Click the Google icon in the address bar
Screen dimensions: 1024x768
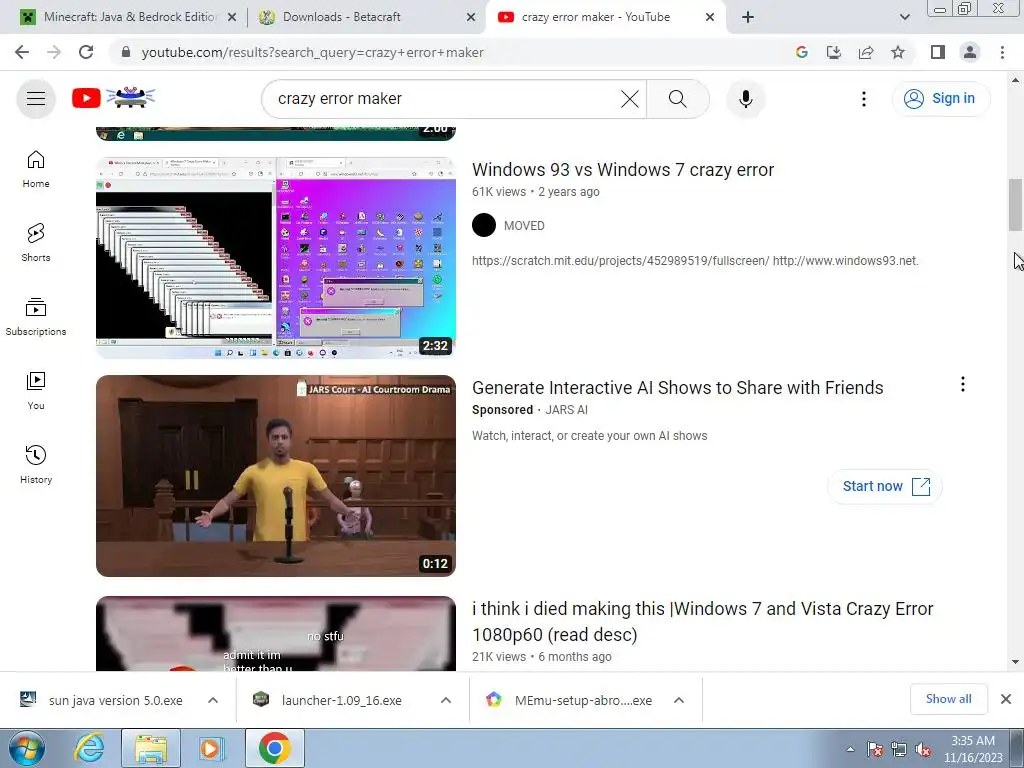(802, 52)
